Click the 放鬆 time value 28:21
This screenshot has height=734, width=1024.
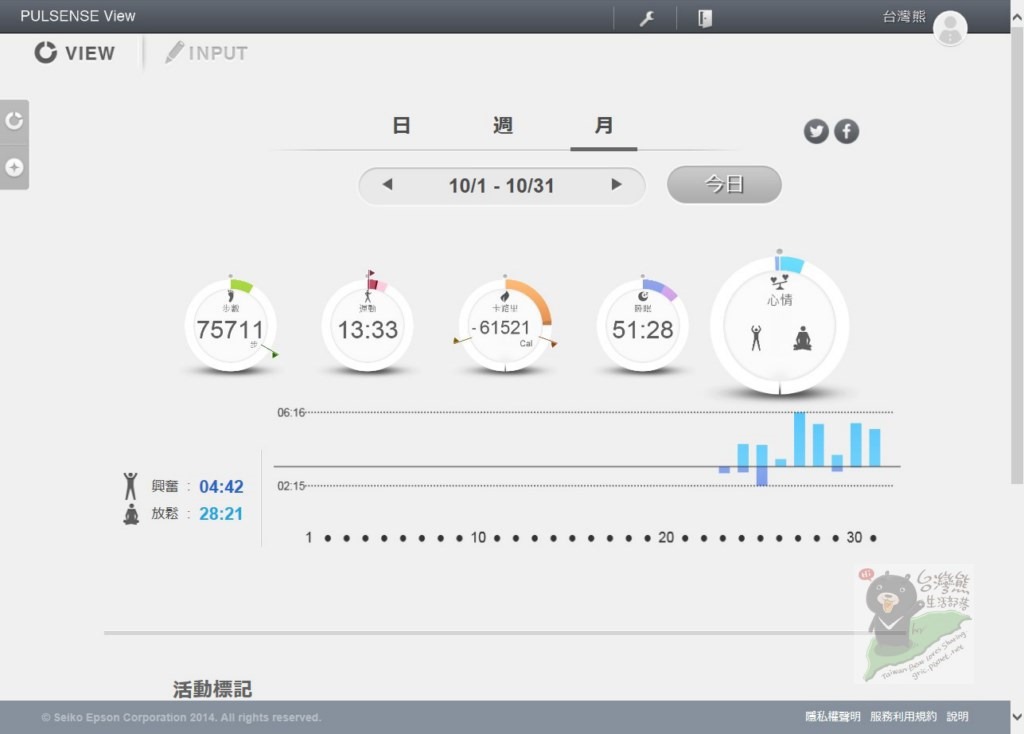point(221,514)
